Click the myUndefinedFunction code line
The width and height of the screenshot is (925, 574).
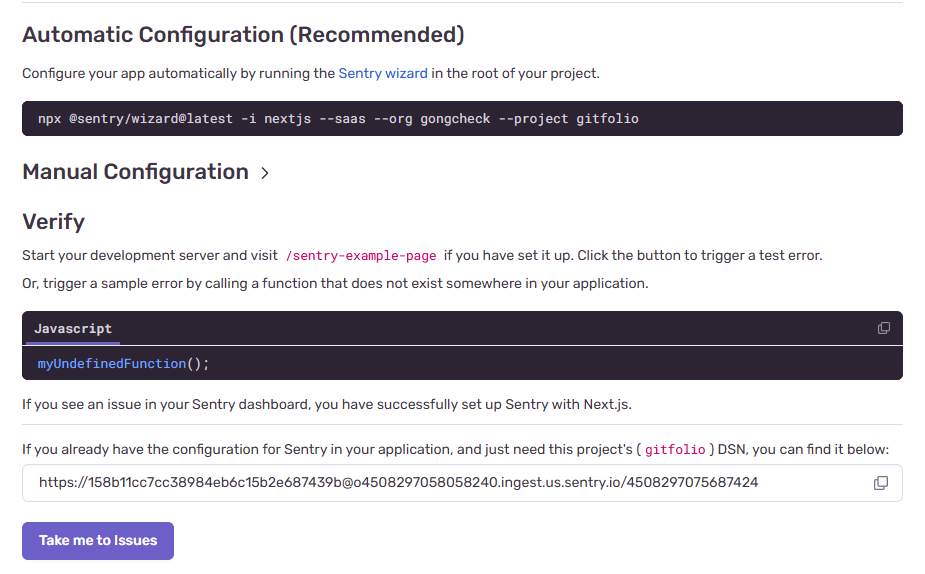(123, 363)
